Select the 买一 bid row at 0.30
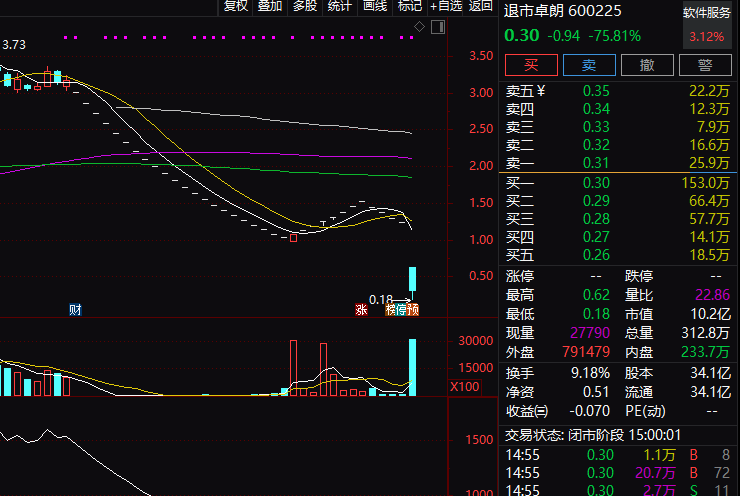740x496 pixels. coord(617,183)
